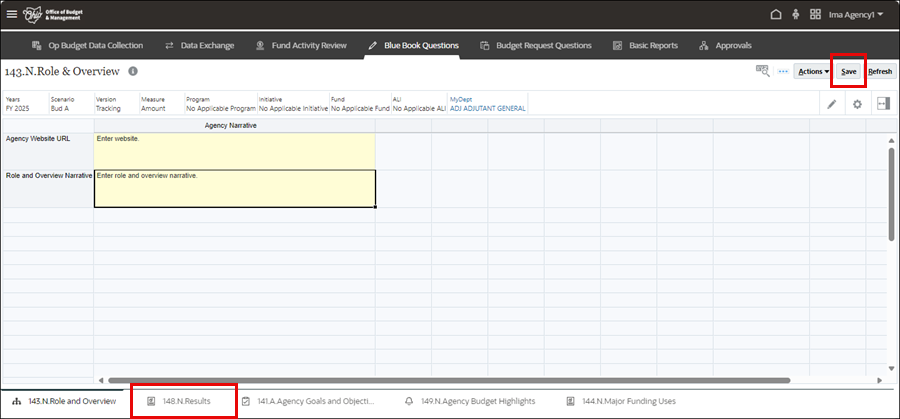
Task: Open the gear settings icon
Action: click(x=857, y=104)
